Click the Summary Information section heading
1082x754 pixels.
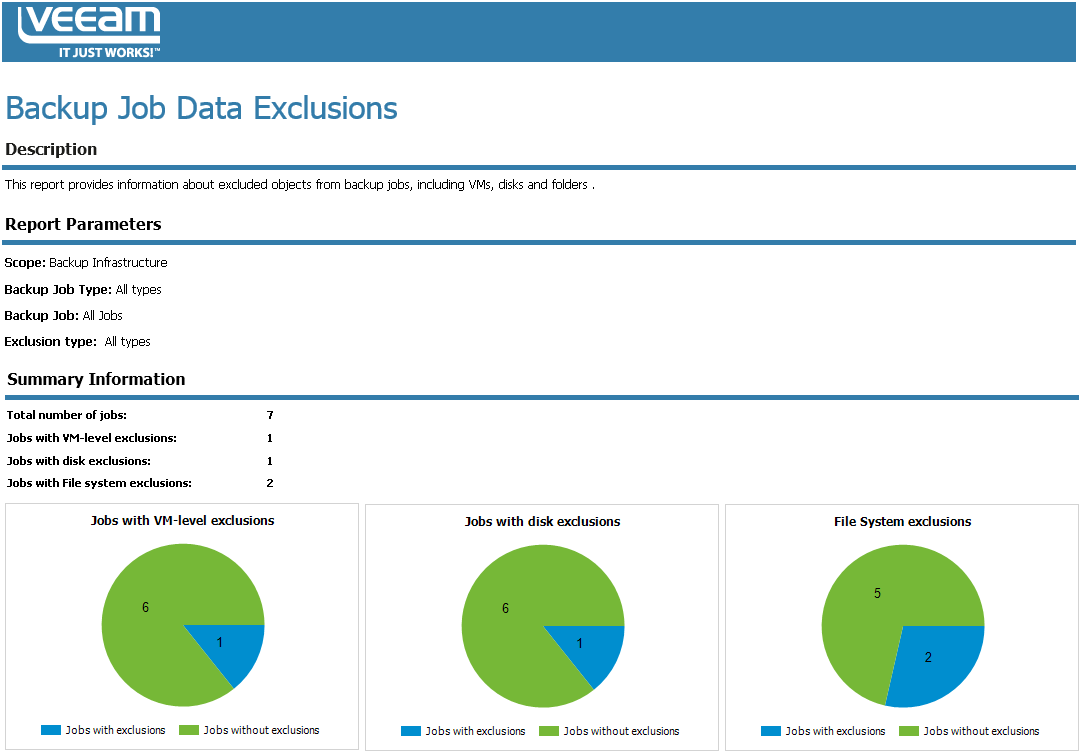point(96,379)
